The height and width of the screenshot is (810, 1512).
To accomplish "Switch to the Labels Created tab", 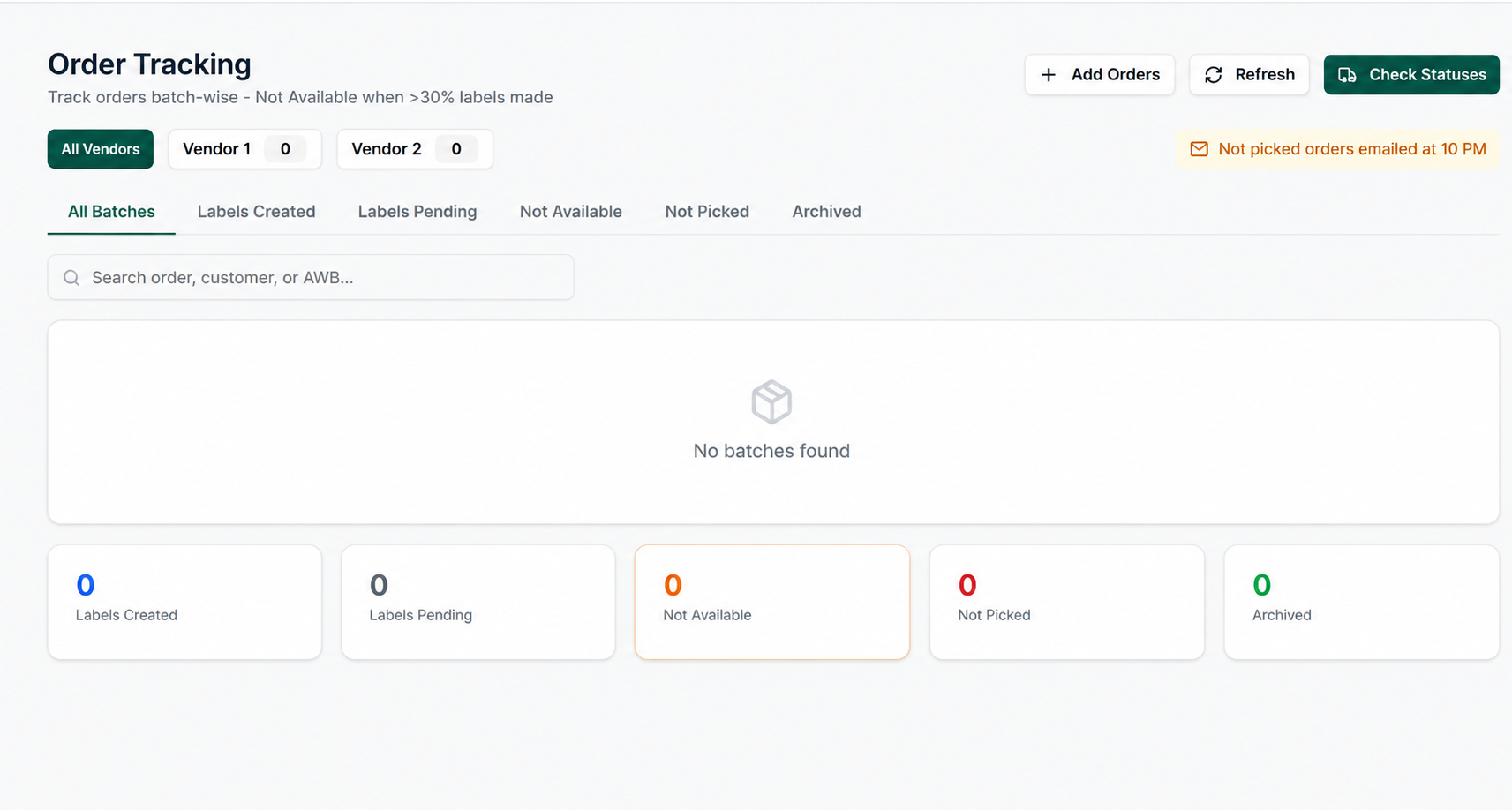I will click(256, 212).
